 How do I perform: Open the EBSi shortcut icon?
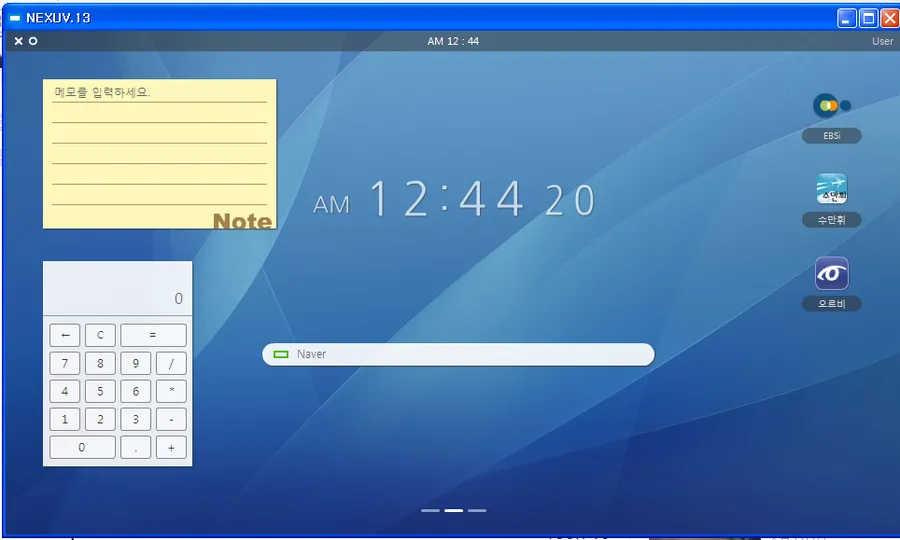[x=831, y=106]
